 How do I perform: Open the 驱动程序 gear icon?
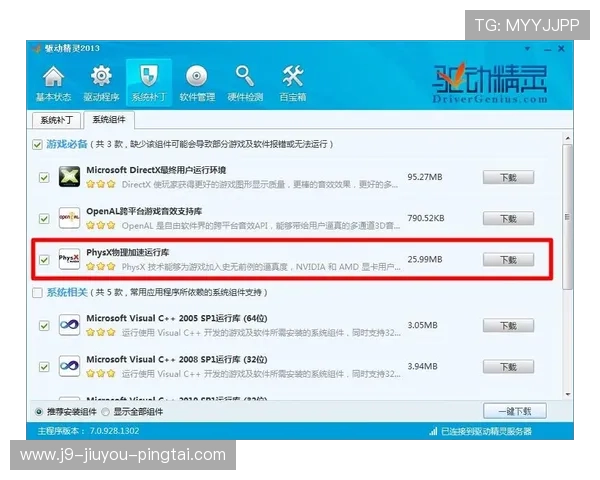[101, 83]
